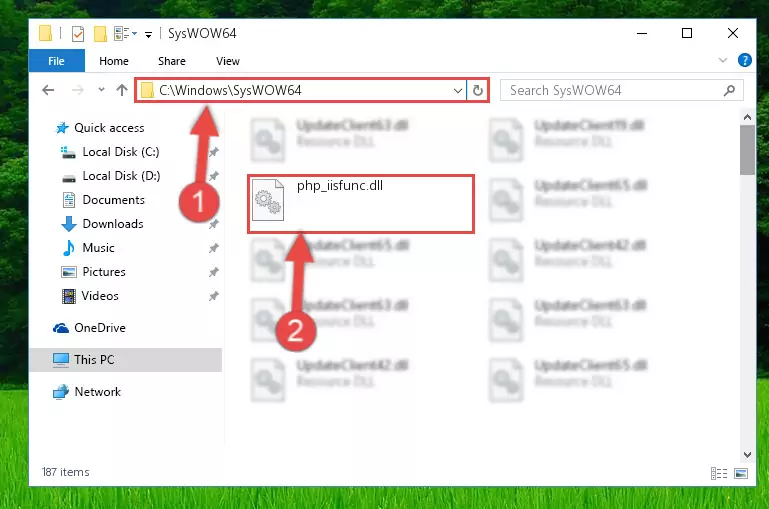Click the star icon beside Quick access

click(62, 128)
